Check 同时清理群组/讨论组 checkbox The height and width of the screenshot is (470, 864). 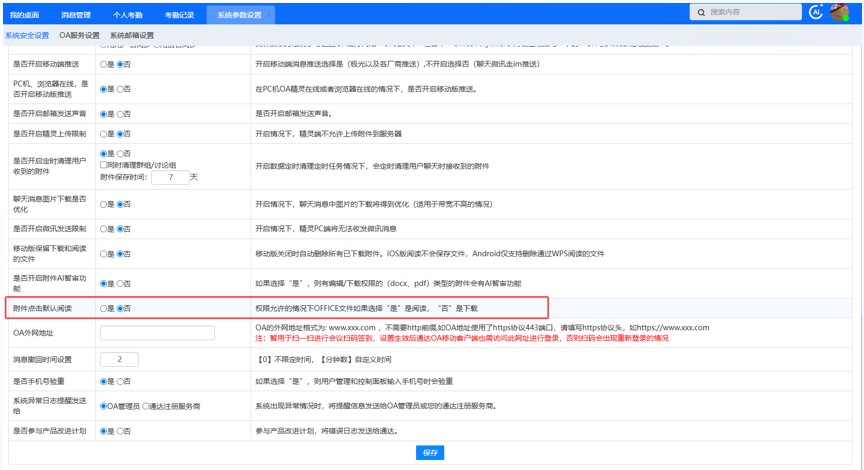click(x=104, y=164)
